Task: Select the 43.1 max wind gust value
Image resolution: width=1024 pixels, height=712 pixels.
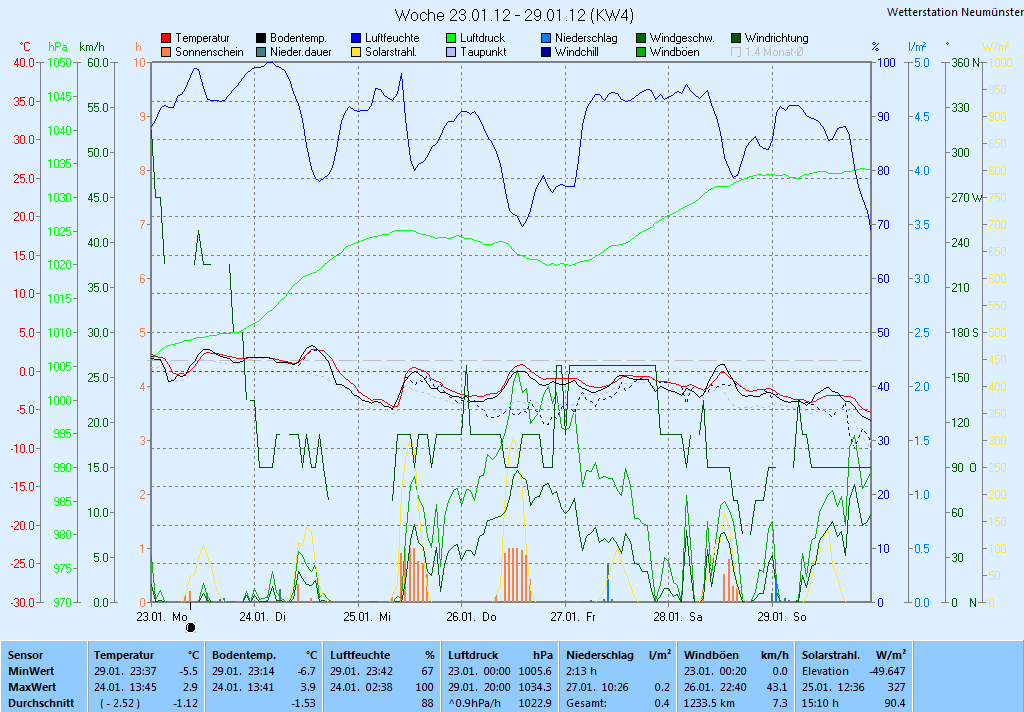Action: pos(776,687)
